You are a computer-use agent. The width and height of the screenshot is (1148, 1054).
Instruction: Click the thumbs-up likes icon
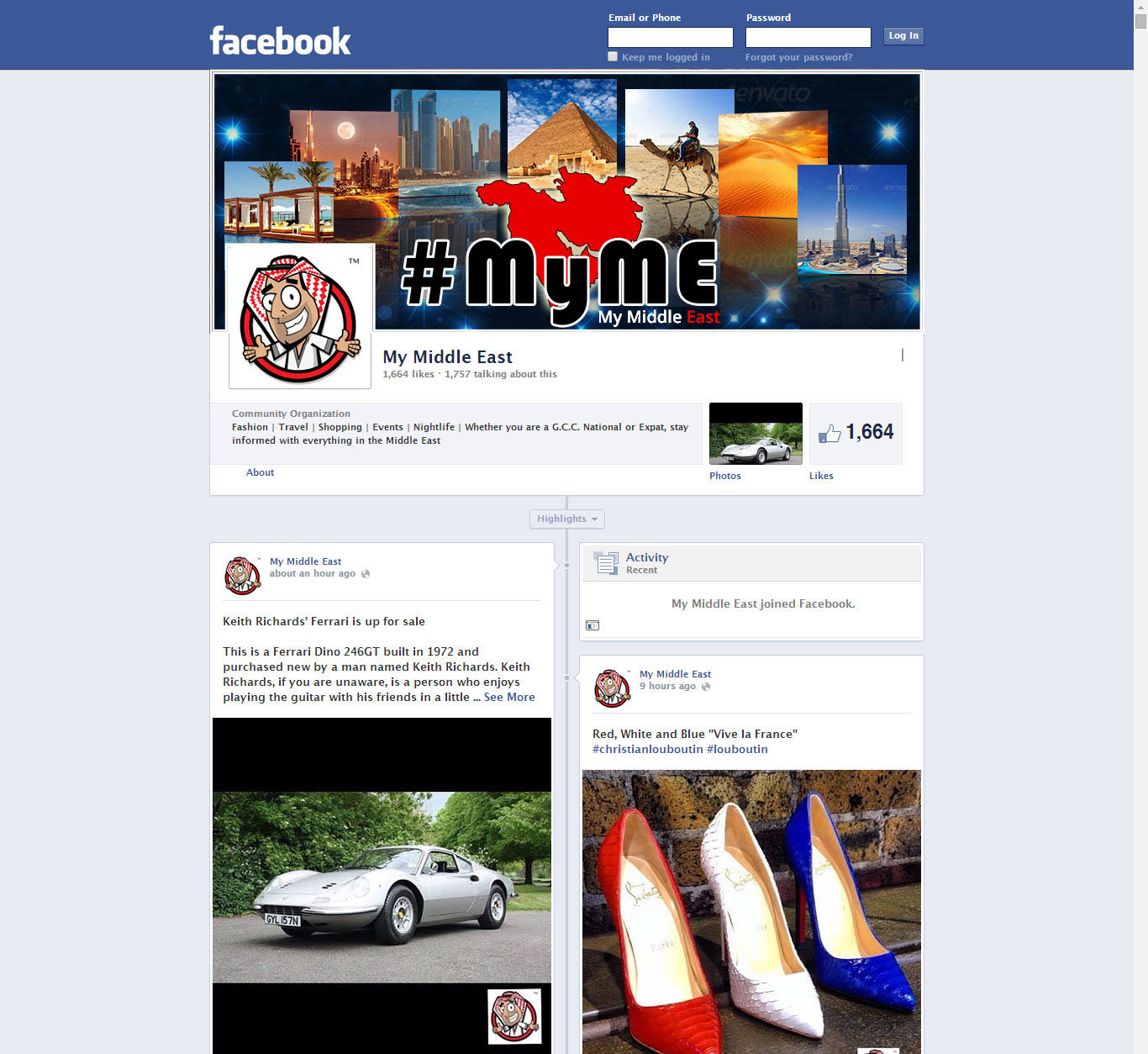[829, 433]
